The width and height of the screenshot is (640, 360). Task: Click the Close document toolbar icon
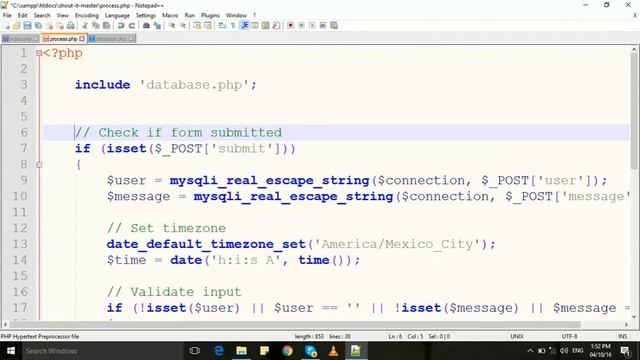(x=49, y=25)
